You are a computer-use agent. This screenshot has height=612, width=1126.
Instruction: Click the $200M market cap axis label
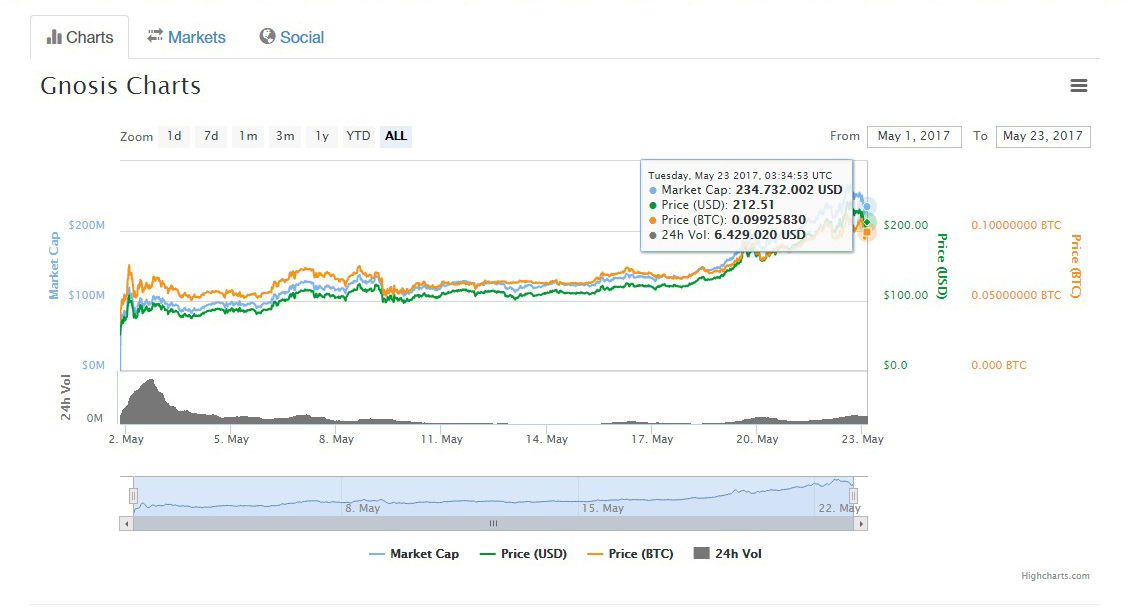pos(87,225)
